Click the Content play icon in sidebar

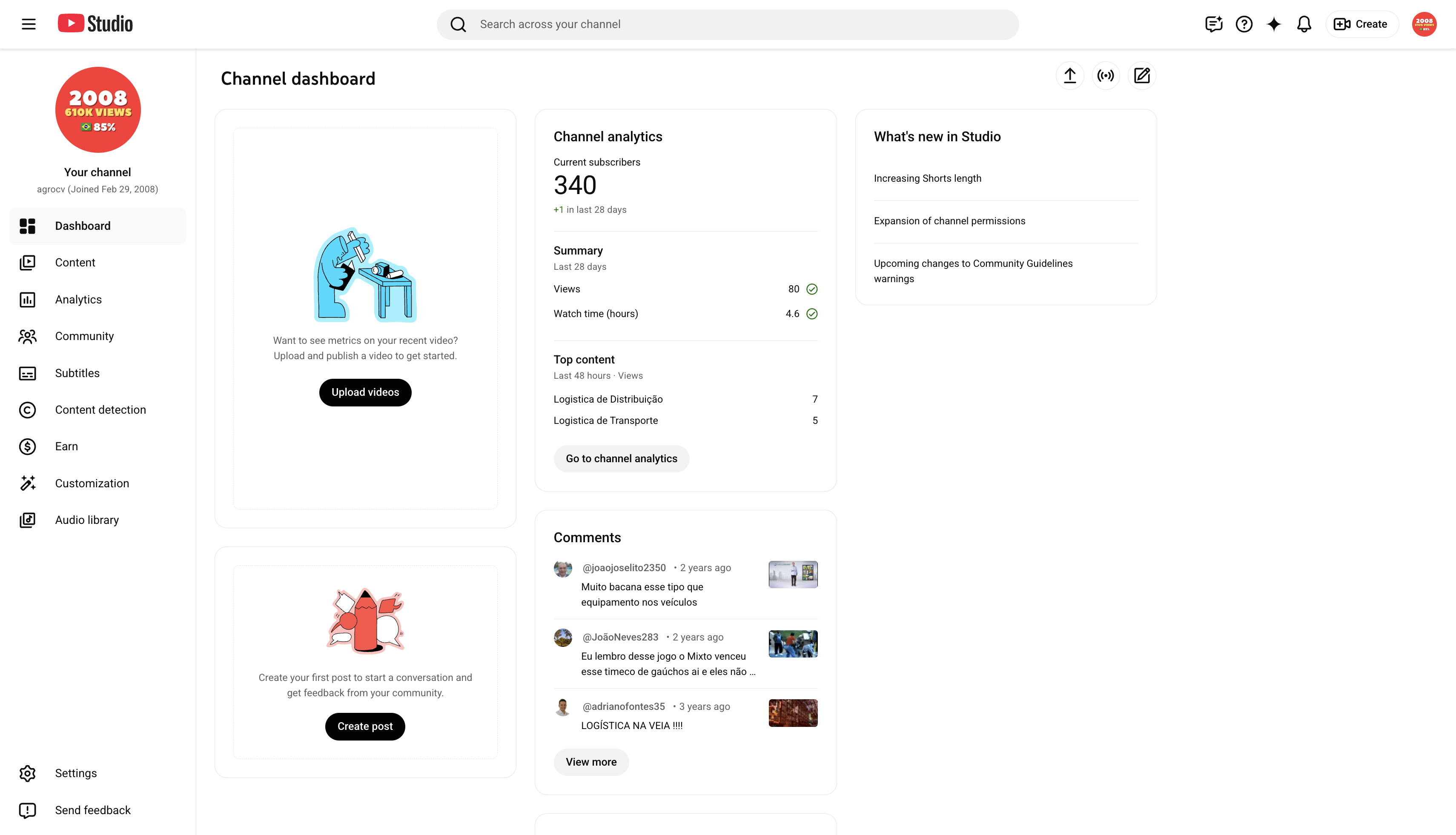tap(28, 263)
